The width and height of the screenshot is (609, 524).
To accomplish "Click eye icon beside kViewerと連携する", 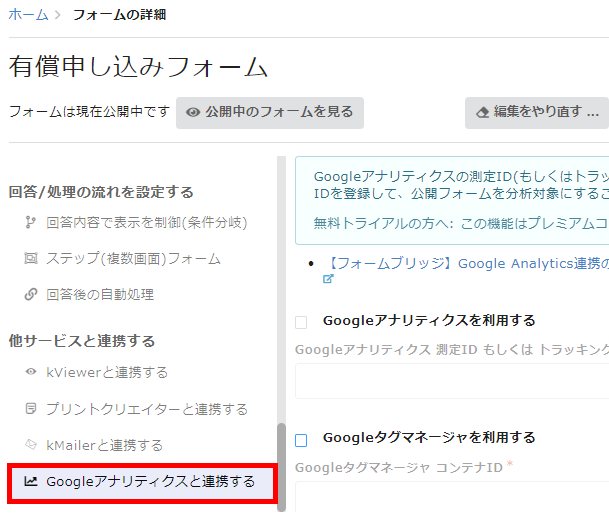I will click(31, 372).
